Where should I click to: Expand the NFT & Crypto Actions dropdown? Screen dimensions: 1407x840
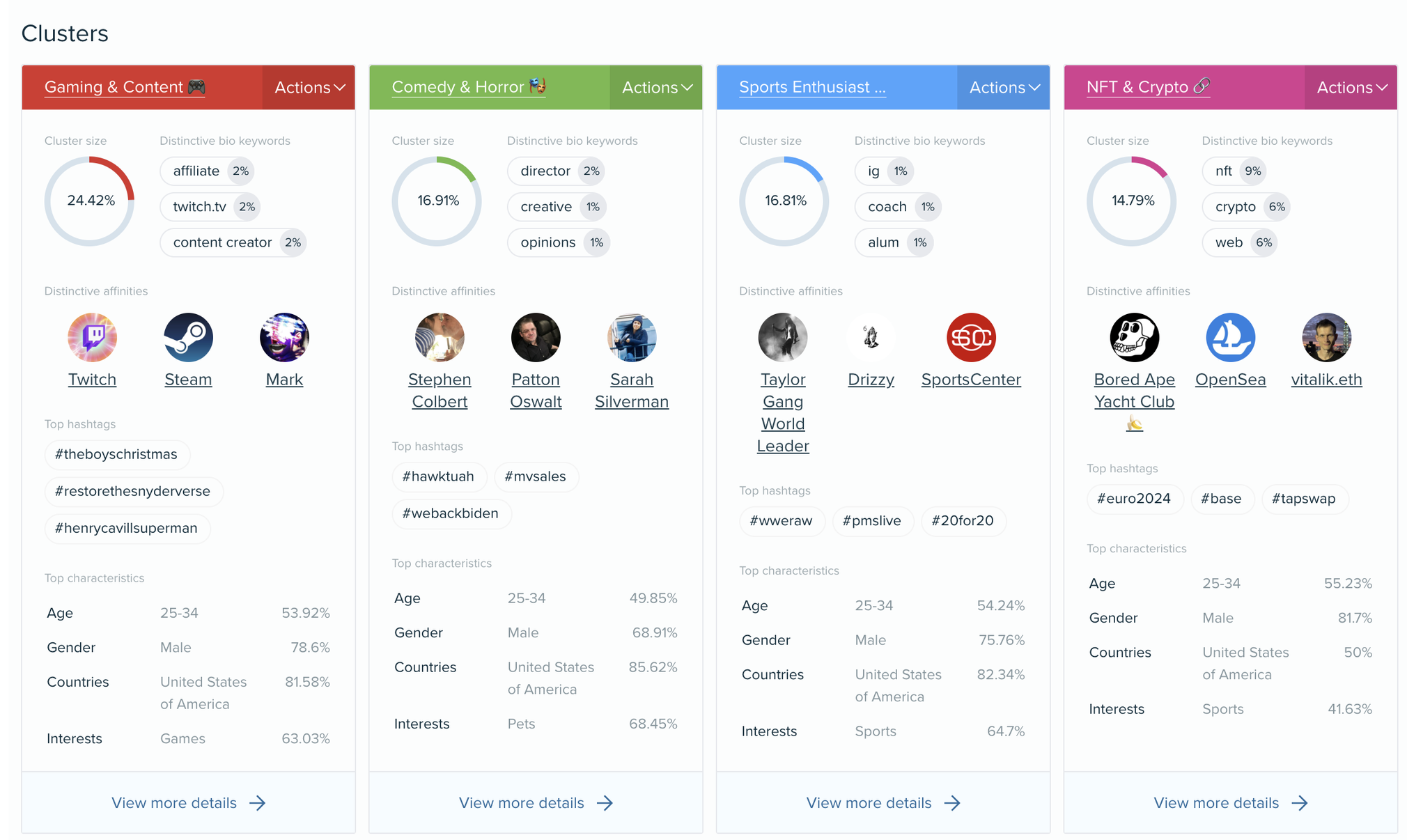[1350, 86]
